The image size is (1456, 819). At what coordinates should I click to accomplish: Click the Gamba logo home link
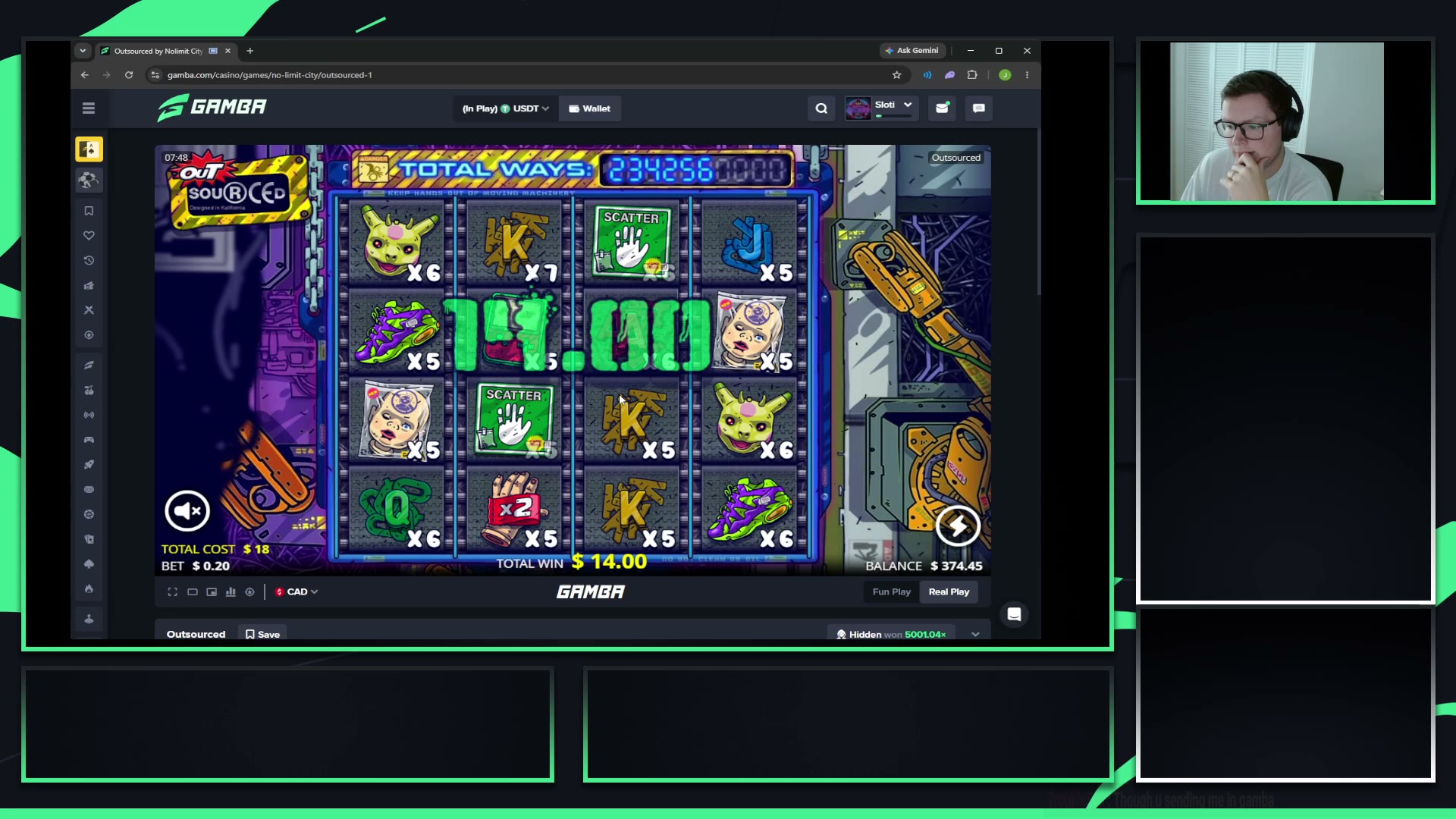tap(212, 108)
